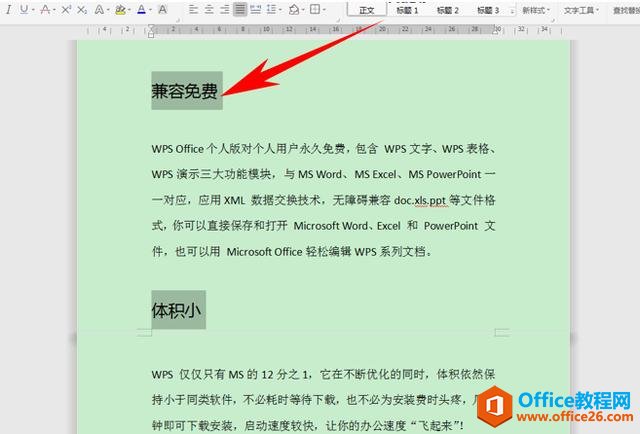Image resolution: width=640 pixels, height=434 pixels.
Task: Click the borders icon
Action: (x=315, y=9)
